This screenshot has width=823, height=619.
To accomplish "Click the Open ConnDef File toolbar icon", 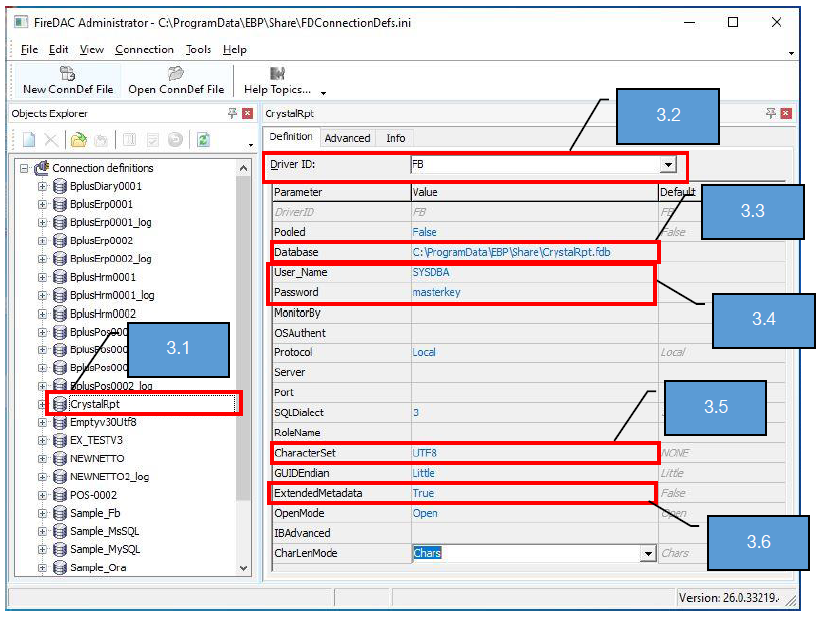I will pyautogui.click(x=176, y=73).
